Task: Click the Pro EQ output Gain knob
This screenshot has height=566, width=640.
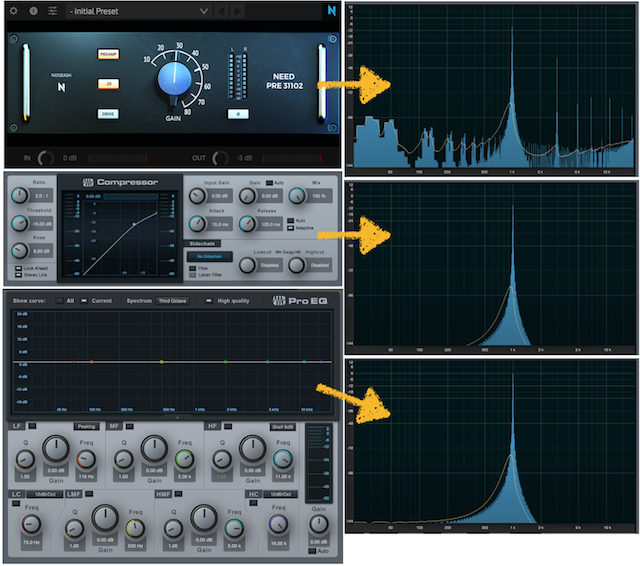Action: pos(319,524)
